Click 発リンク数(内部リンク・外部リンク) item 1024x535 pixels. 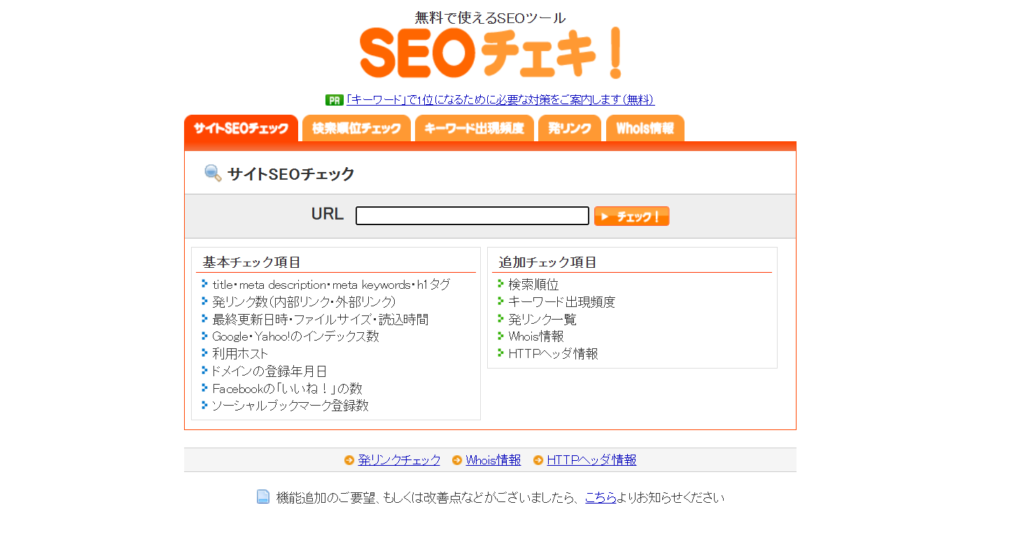click(x=304, y=302)
